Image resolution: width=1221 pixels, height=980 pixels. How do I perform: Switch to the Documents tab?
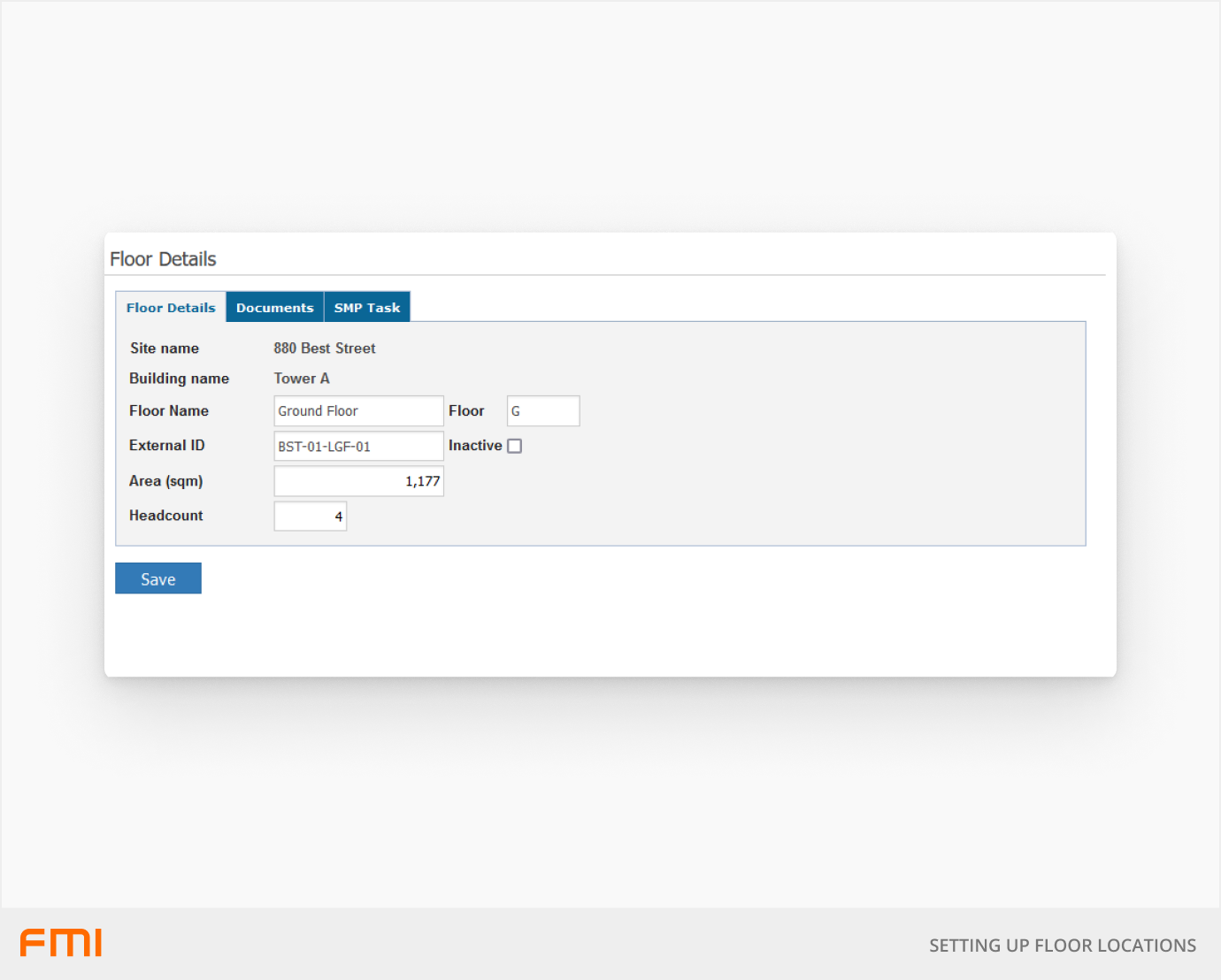274,308
